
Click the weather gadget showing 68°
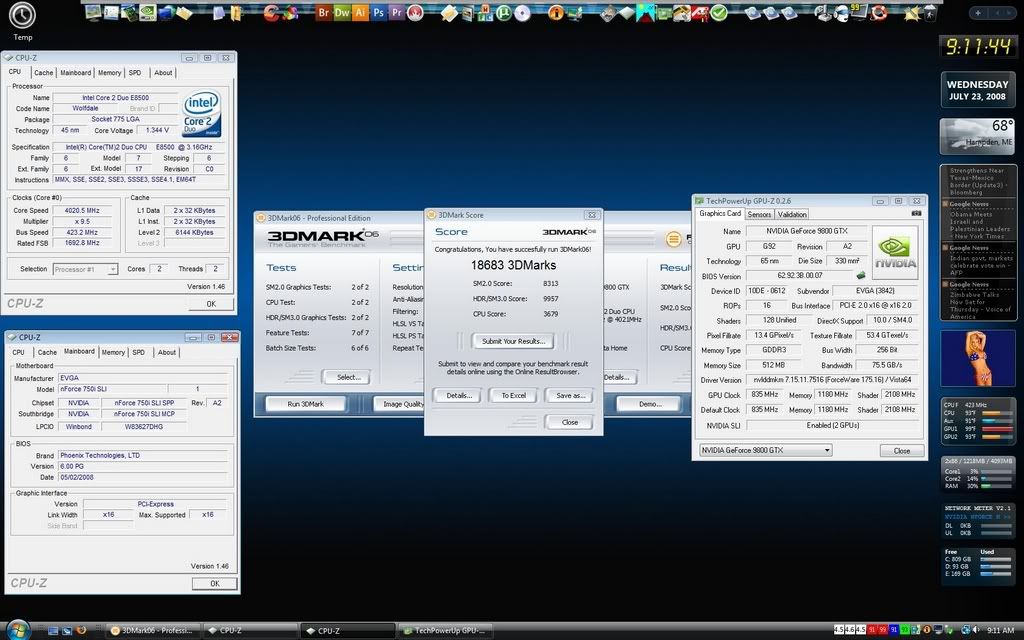978,136
